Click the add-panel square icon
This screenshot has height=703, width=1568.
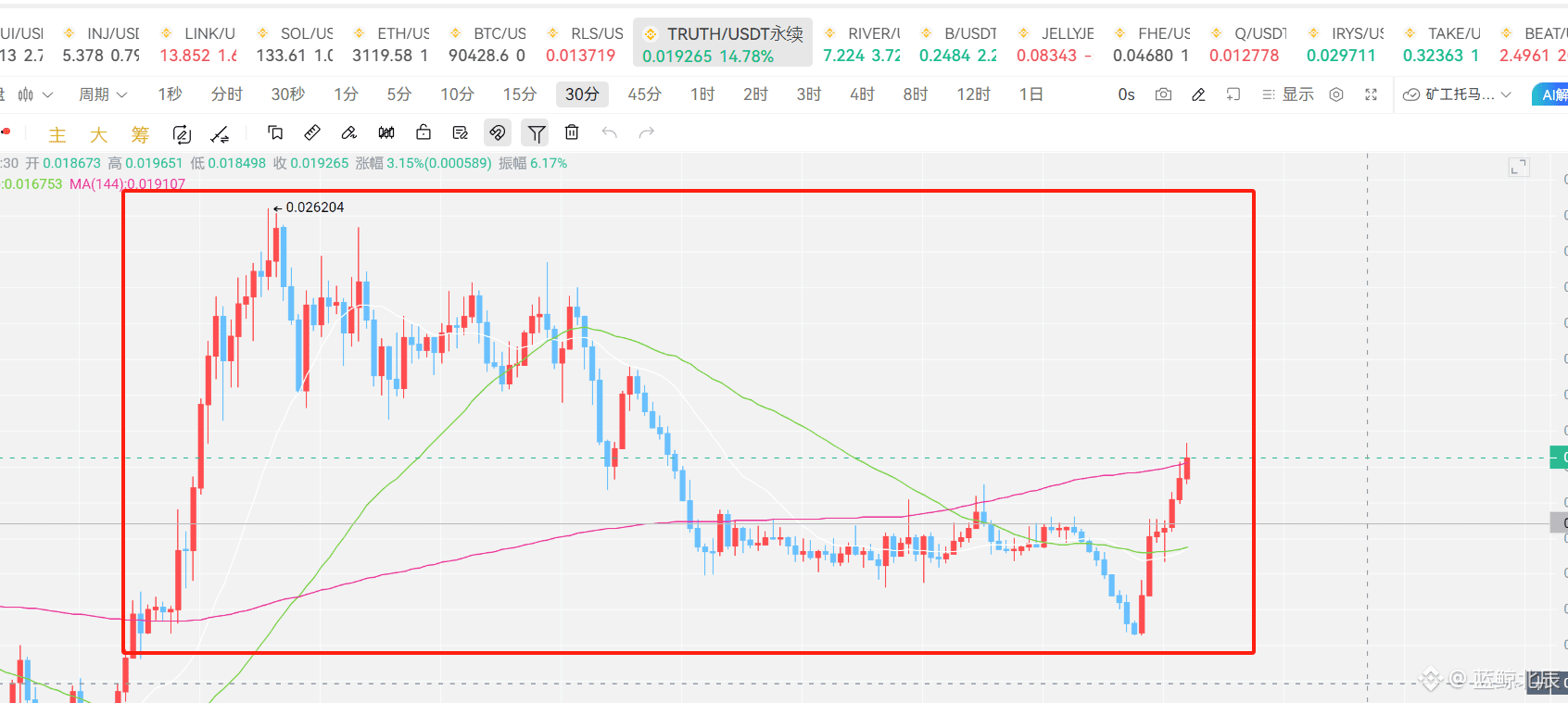1233,94
